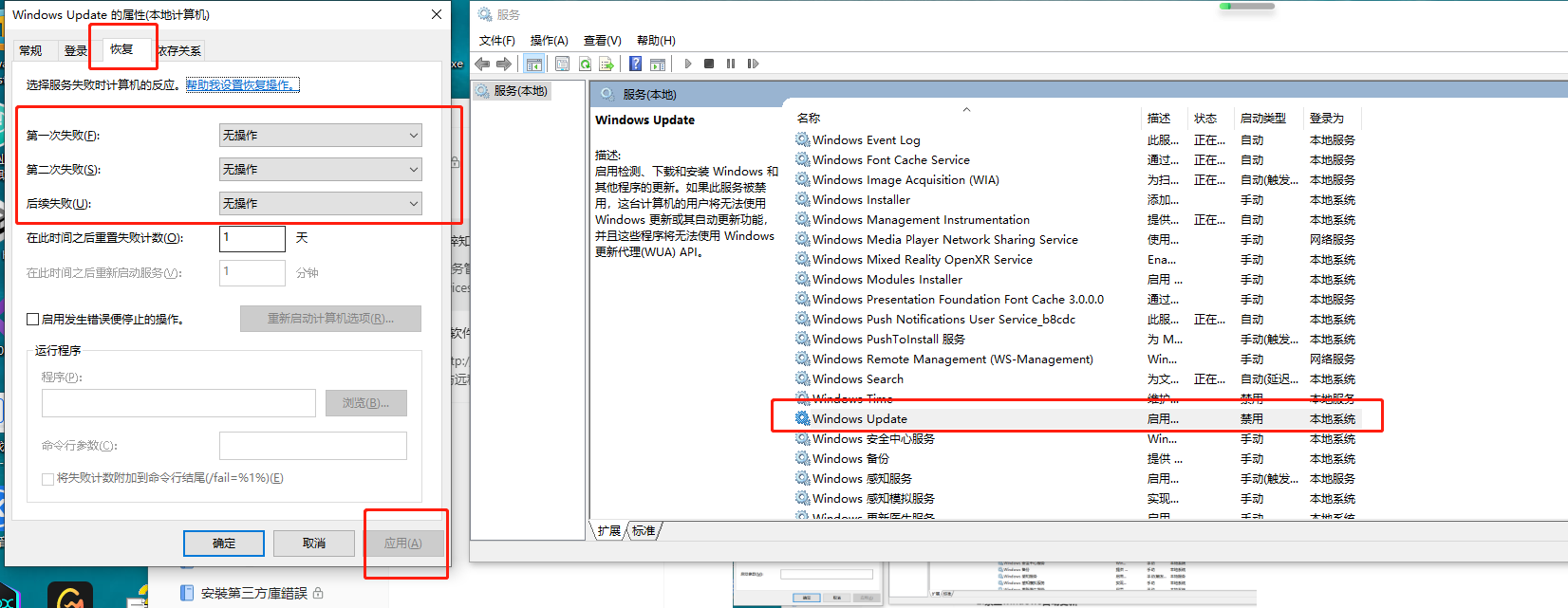Click the 取消 button
1568x608 pixels.
click(x=314, y=544)
